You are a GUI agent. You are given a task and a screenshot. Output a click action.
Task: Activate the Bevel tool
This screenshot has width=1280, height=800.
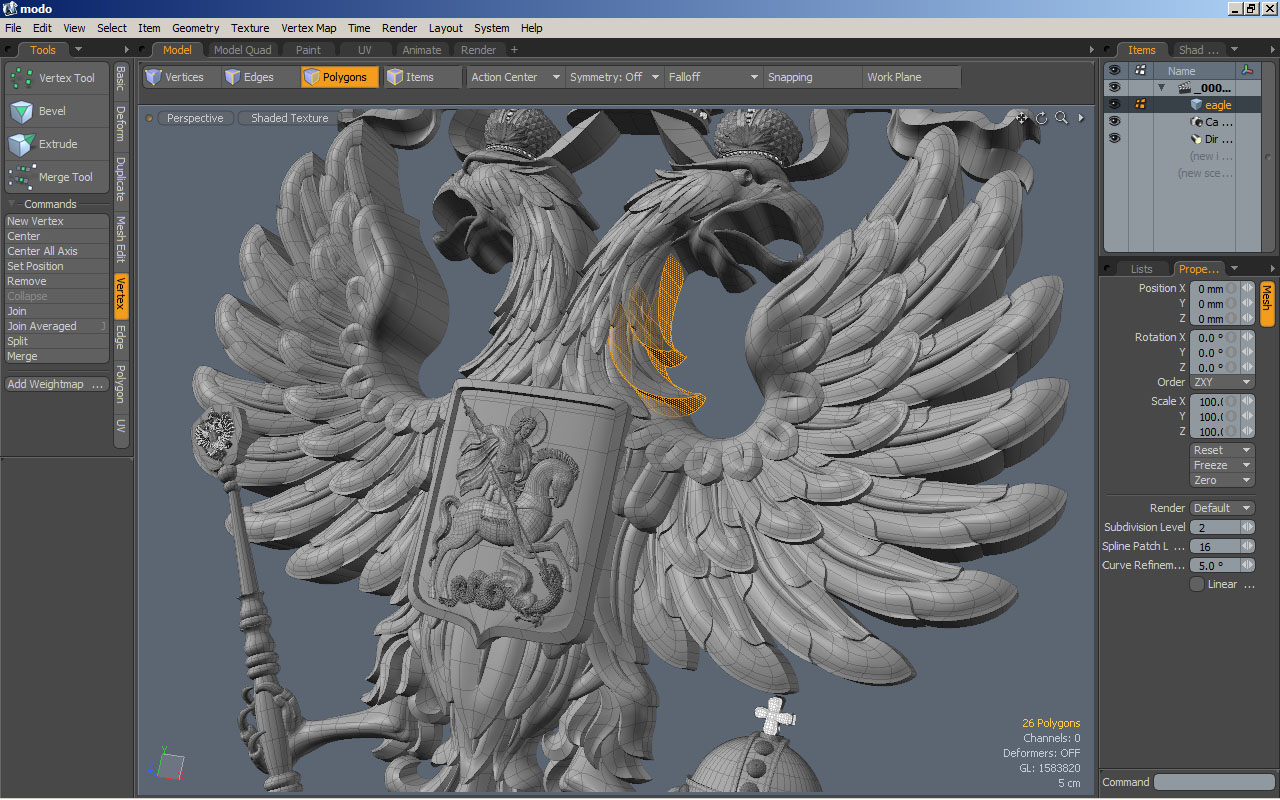pos(57,111)
